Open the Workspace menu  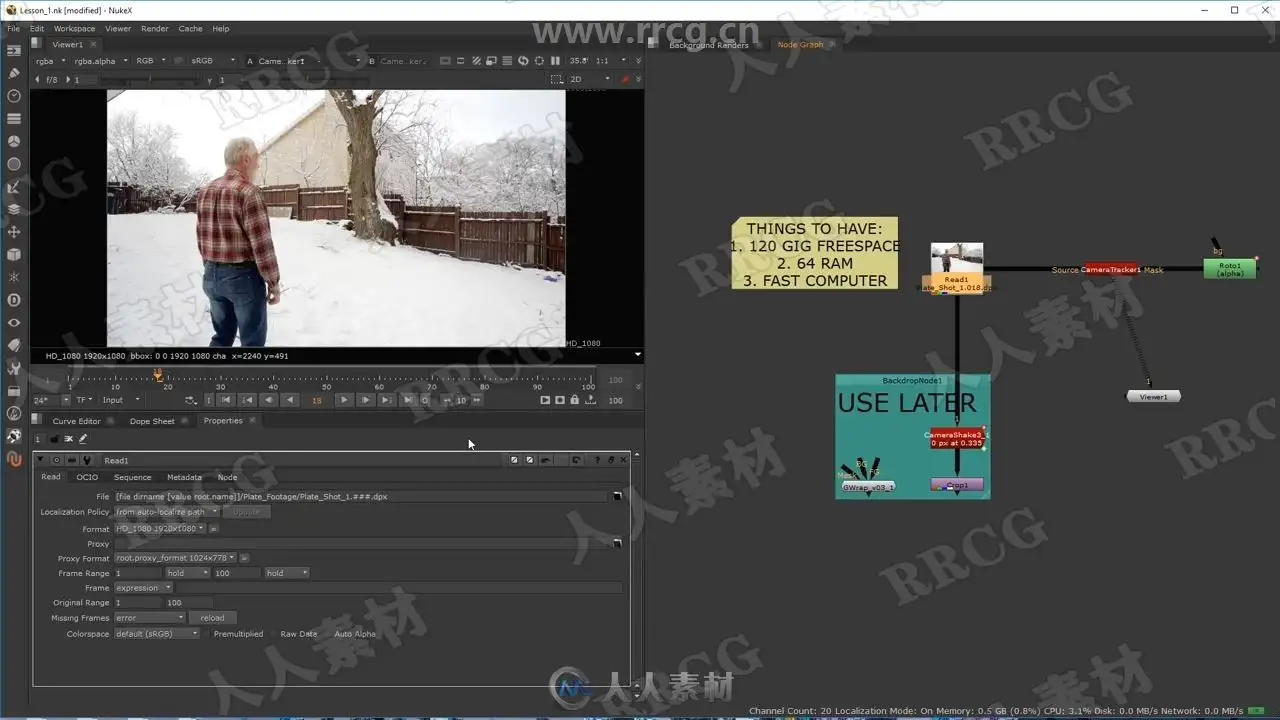tap(74, 28)
